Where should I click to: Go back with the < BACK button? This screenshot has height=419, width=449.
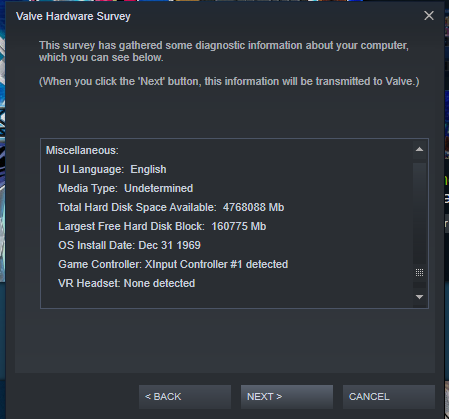point(185,397)
